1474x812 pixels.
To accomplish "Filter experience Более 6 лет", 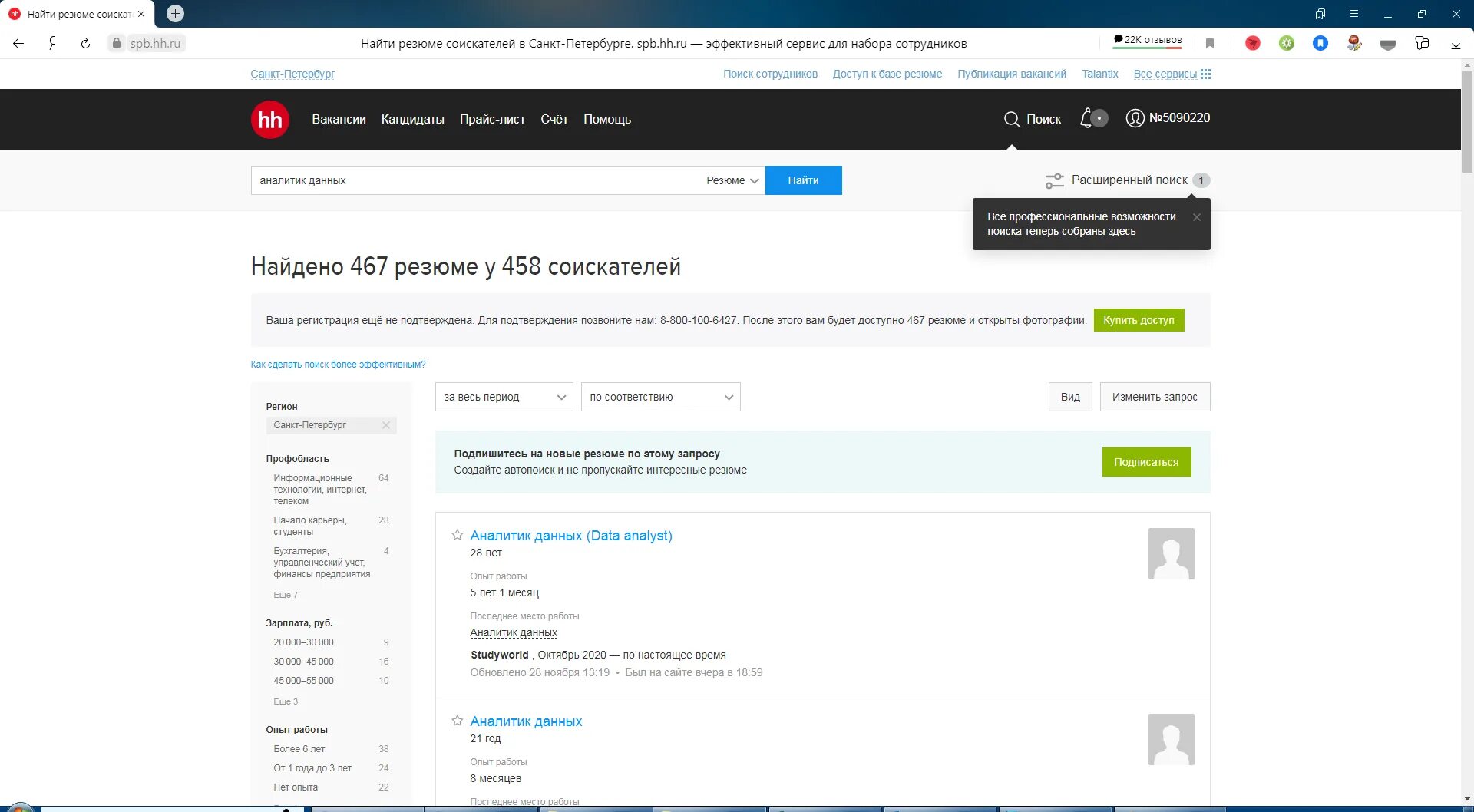I will [x=299, y=749].
